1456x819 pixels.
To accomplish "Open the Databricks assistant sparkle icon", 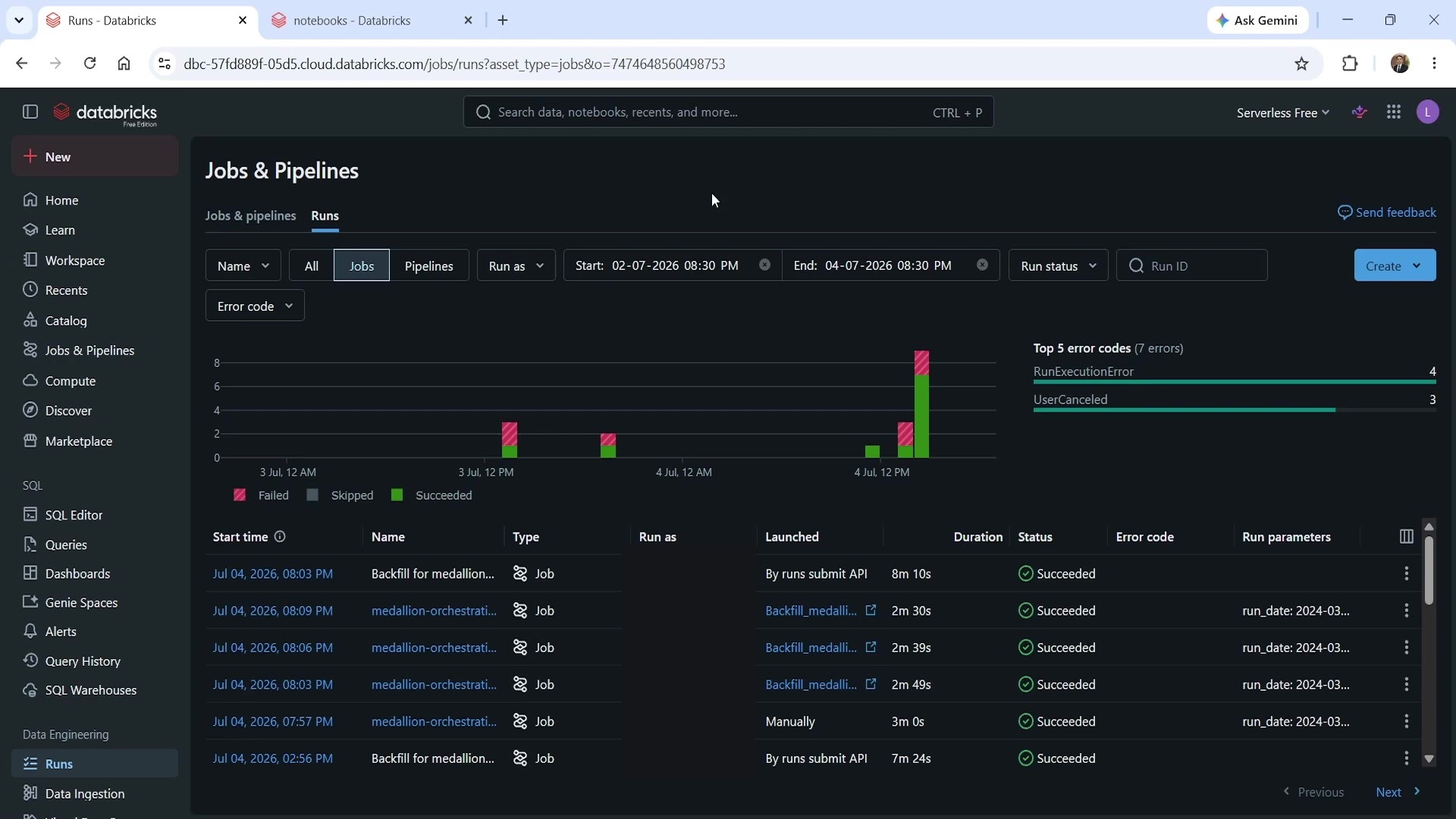I will 1360,112.
